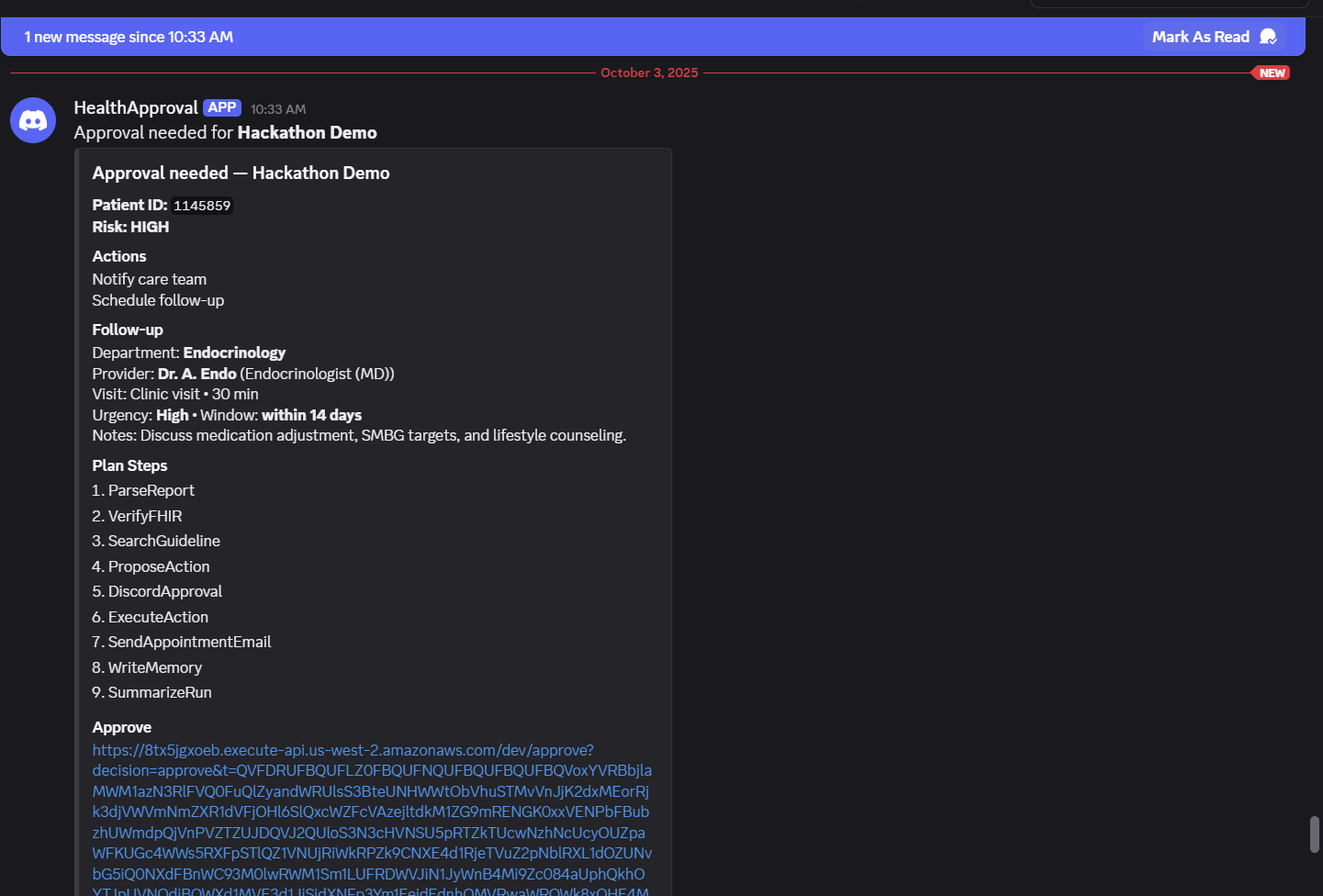Click the HealthApproval Discord avatar icon

pos(33,120)
